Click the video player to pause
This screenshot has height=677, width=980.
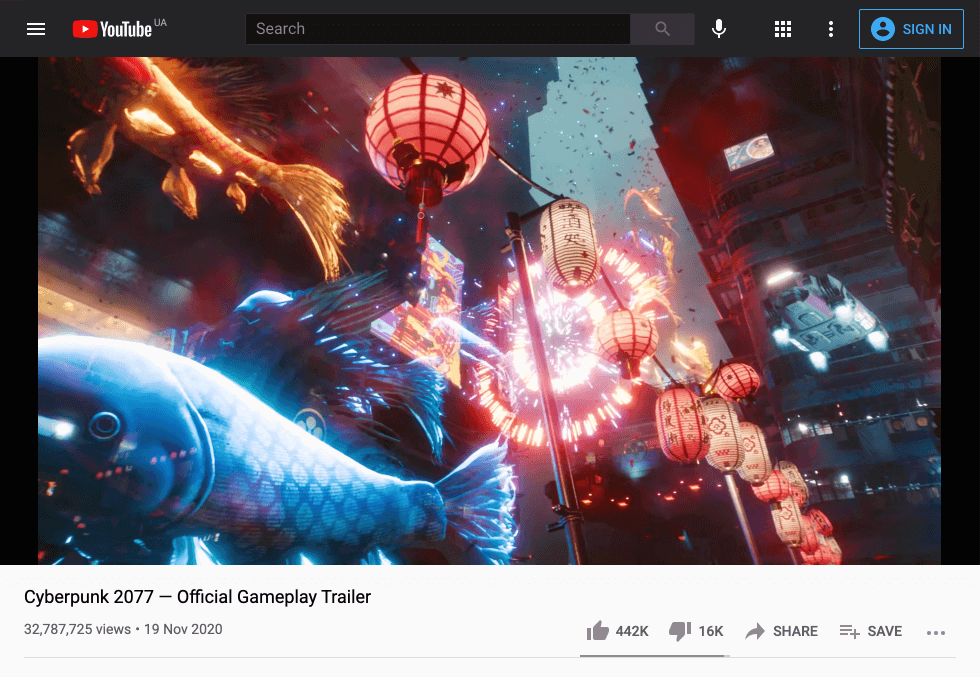489,311
